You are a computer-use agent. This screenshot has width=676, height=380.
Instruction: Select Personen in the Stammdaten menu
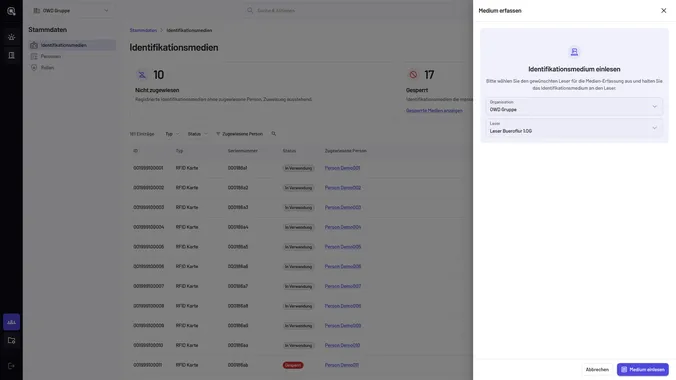[x=50, y=56]
